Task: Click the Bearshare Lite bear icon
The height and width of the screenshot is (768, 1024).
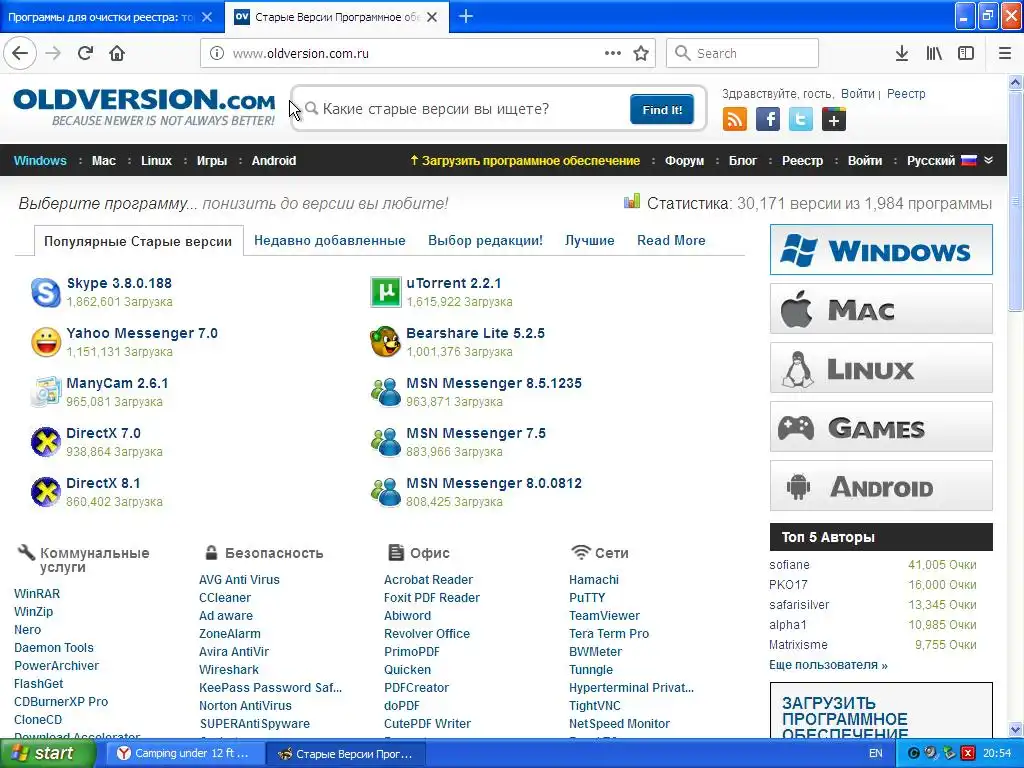Action: (385, 342)
